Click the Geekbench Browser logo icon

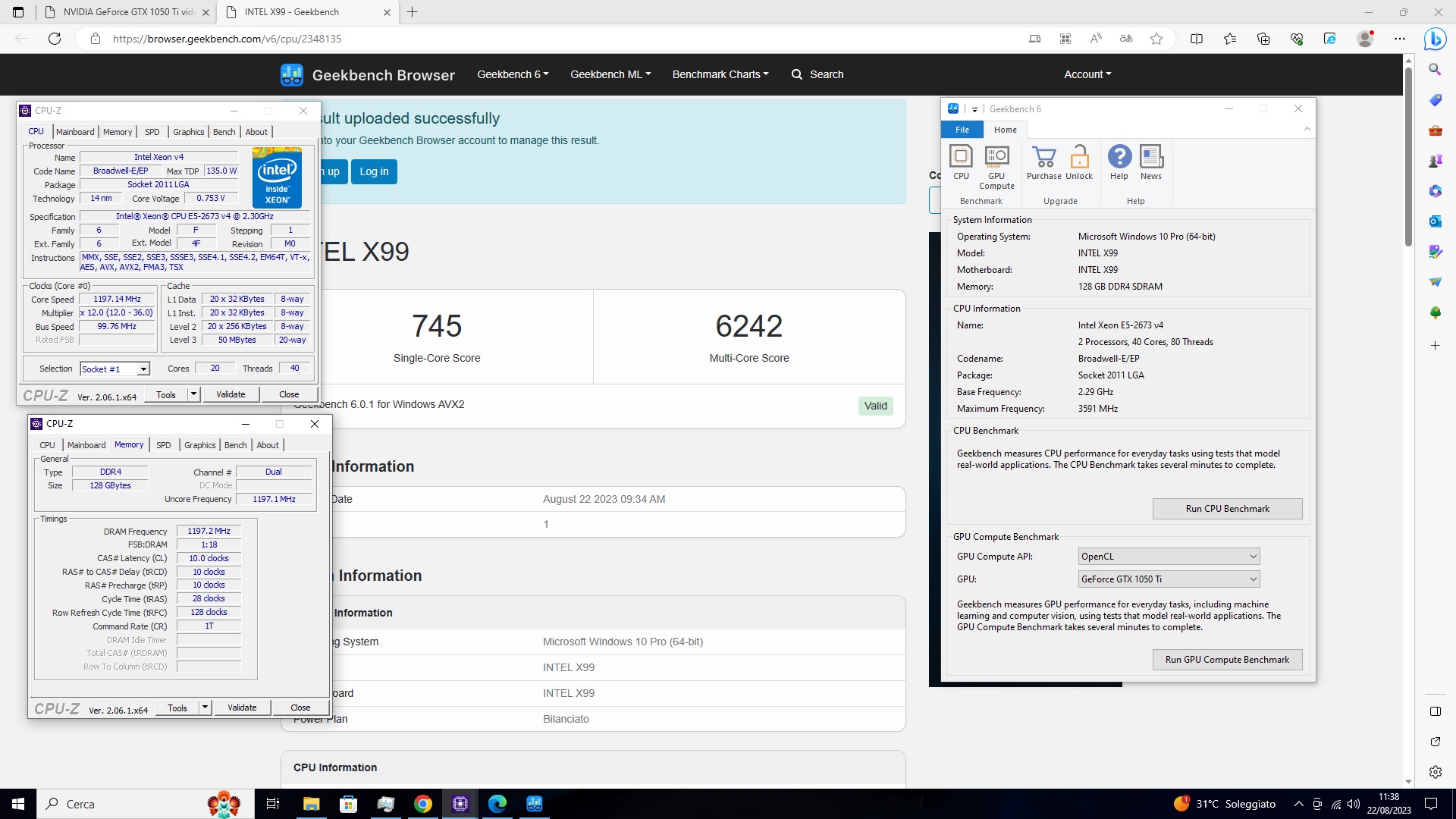coord(292,74)
